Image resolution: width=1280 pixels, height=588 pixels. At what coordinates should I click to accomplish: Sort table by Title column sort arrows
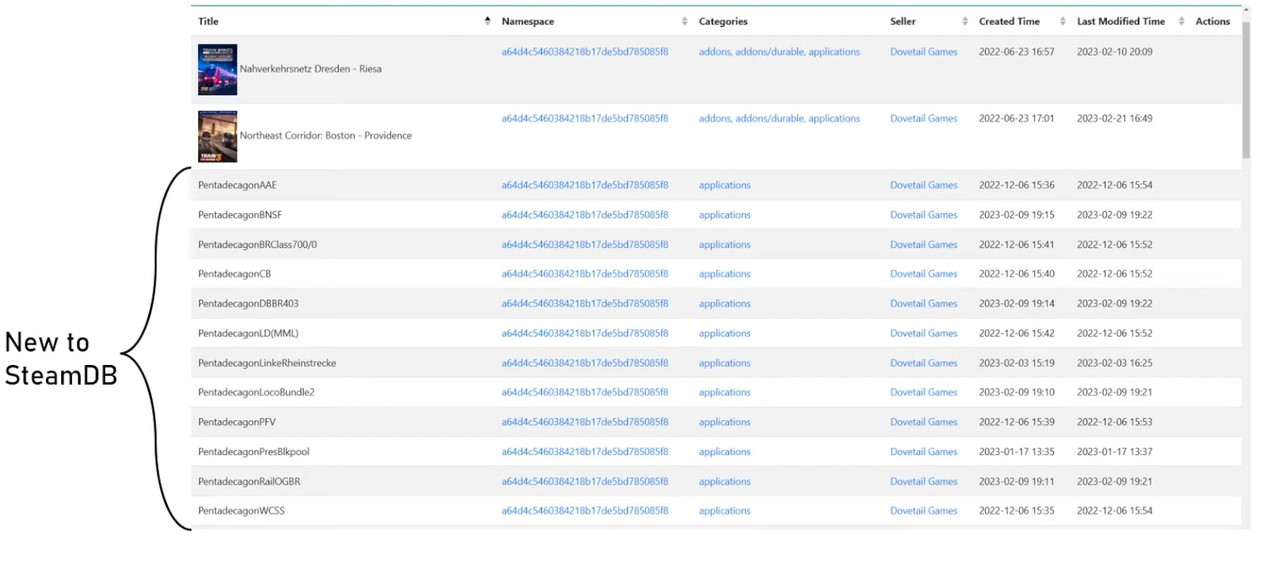point(487,21)
